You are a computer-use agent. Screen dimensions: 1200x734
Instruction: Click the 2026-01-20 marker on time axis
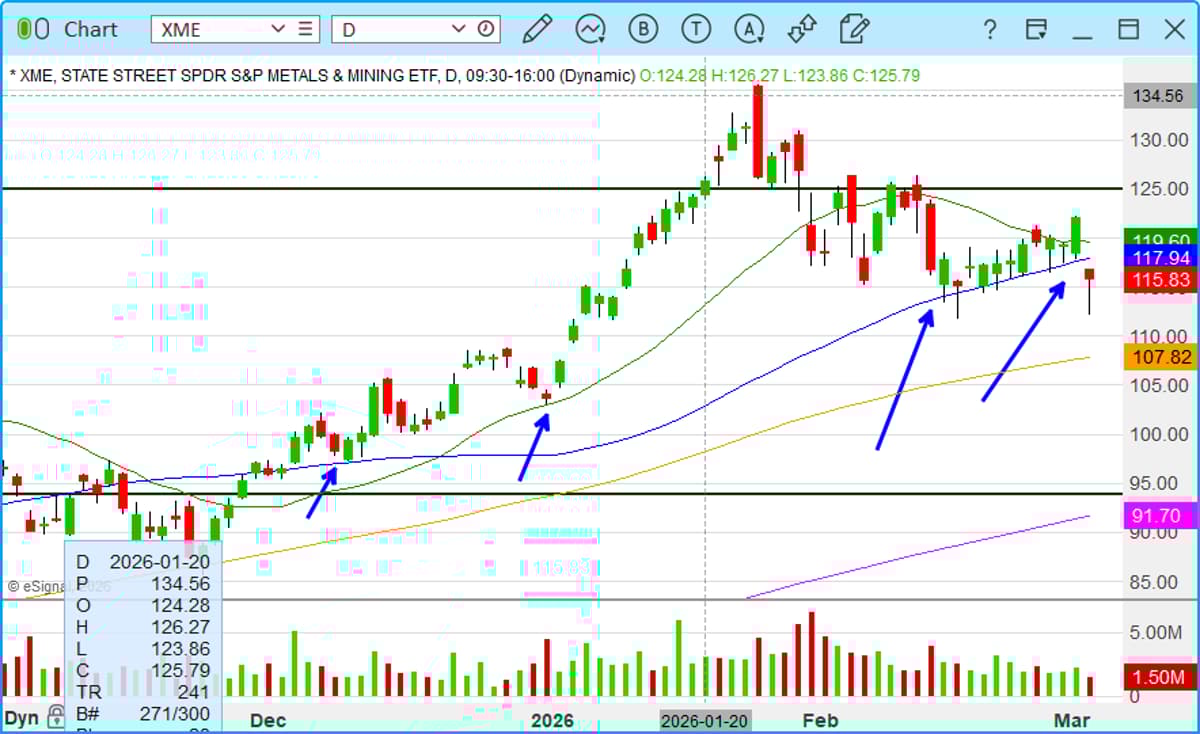pyautogui.click(x=704, y=719)
